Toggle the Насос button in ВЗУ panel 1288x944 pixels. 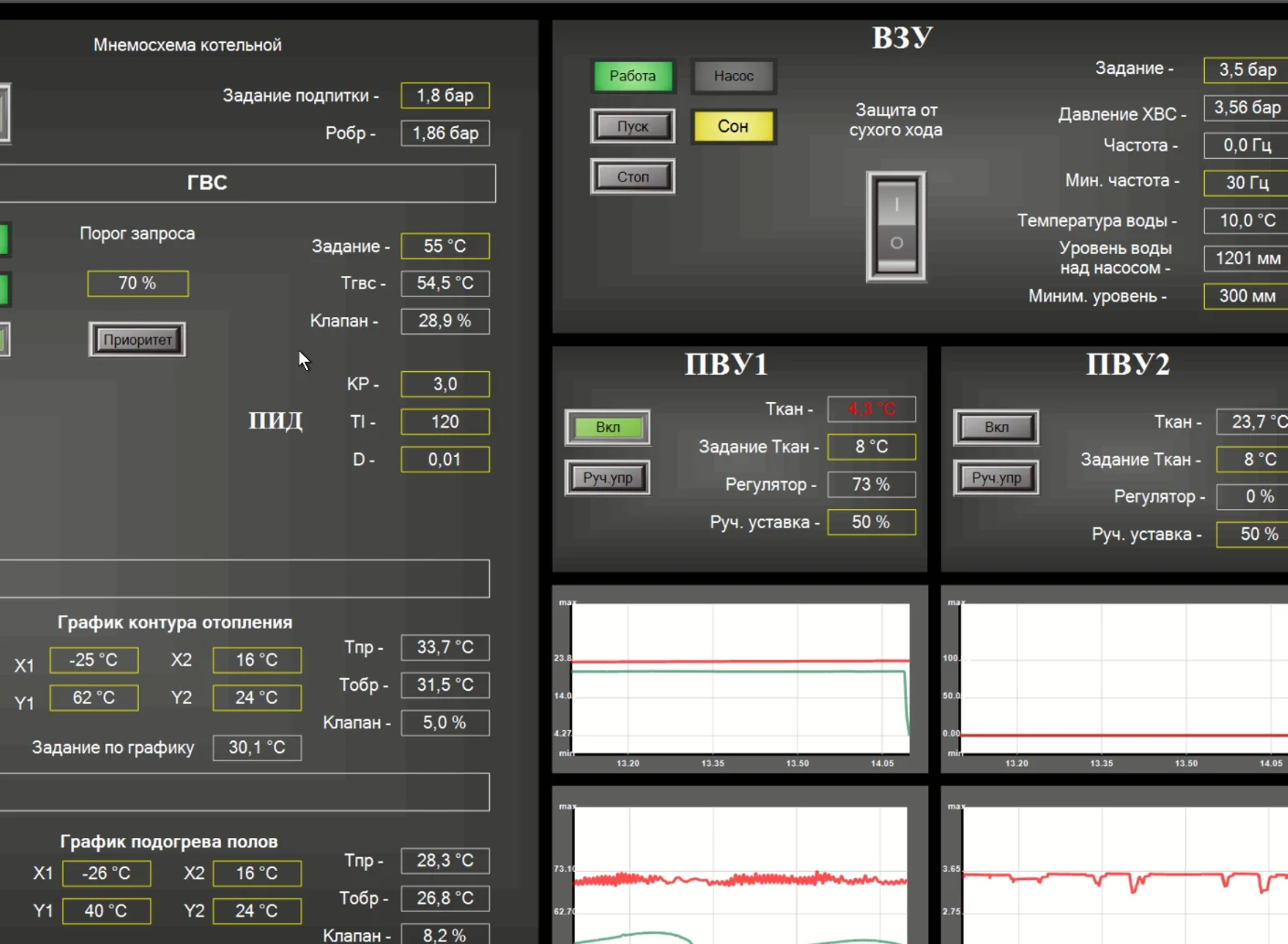pyautogui.click(x=734, y=76)
